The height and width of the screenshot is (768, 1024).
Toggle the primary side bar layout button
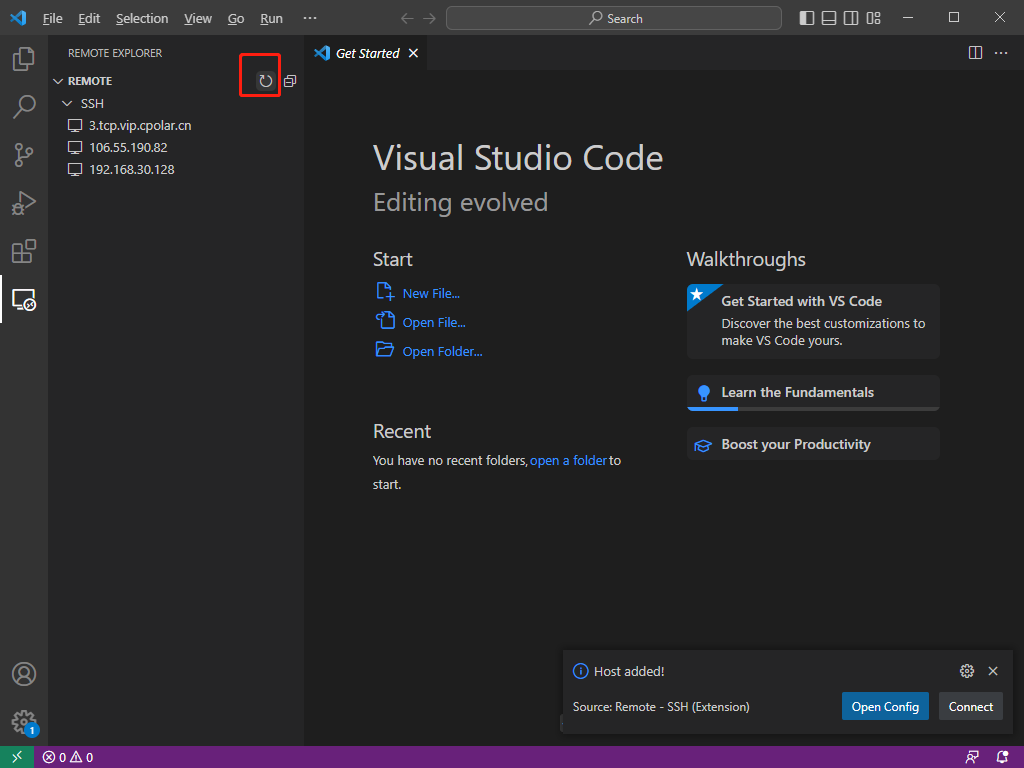[807, 18]
